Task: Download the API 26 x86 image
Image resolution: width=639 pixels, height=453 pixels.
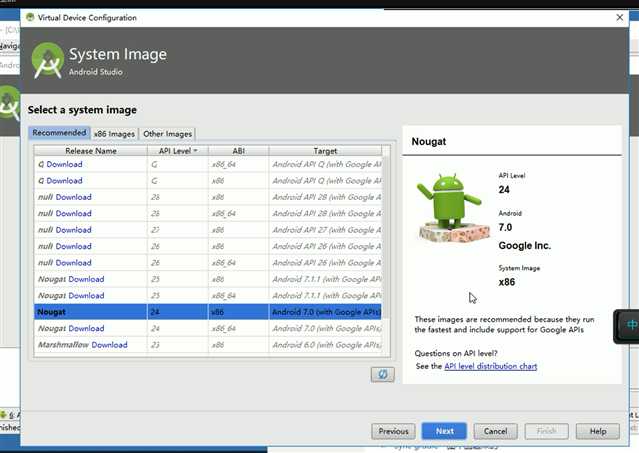Action: click(73, 246)
